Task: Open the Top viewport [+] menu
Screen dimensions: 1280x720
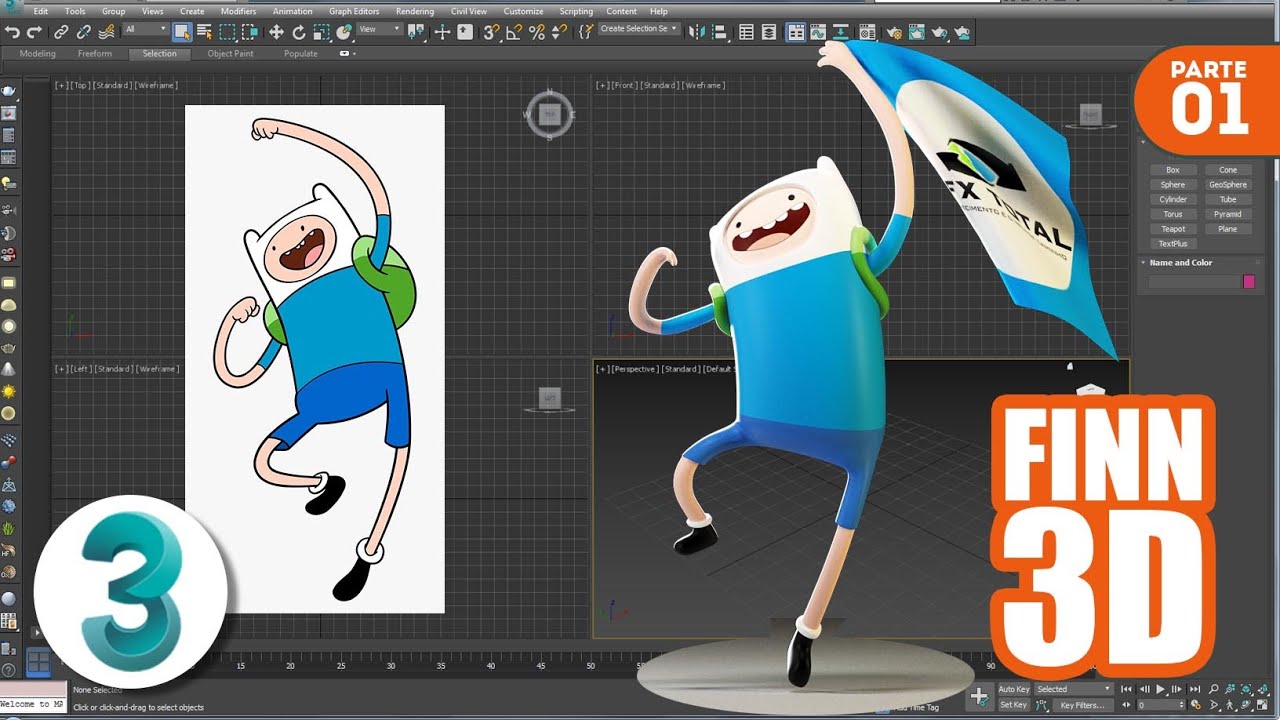Action: (61, 85)
